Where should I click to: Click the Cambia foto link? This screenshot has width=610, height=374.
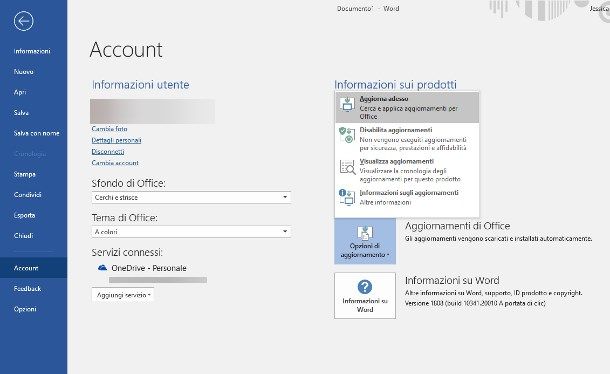click(x=109, y=129)
